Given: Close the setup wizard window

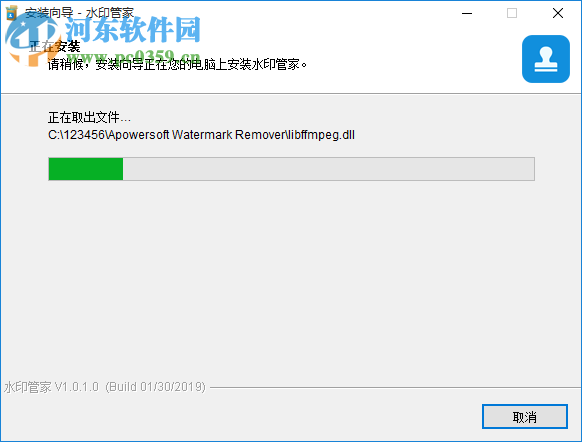Looking at the screenshot, I should coord(558,13).
